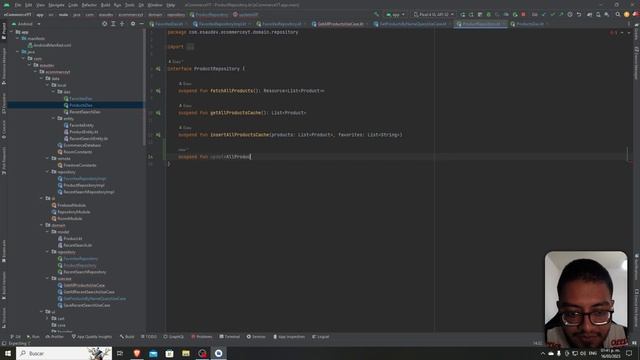The height and width of the screenshot is (360, 640).
Task: Click the Collapse All icon in Project panel
Action: coord(122,24)
